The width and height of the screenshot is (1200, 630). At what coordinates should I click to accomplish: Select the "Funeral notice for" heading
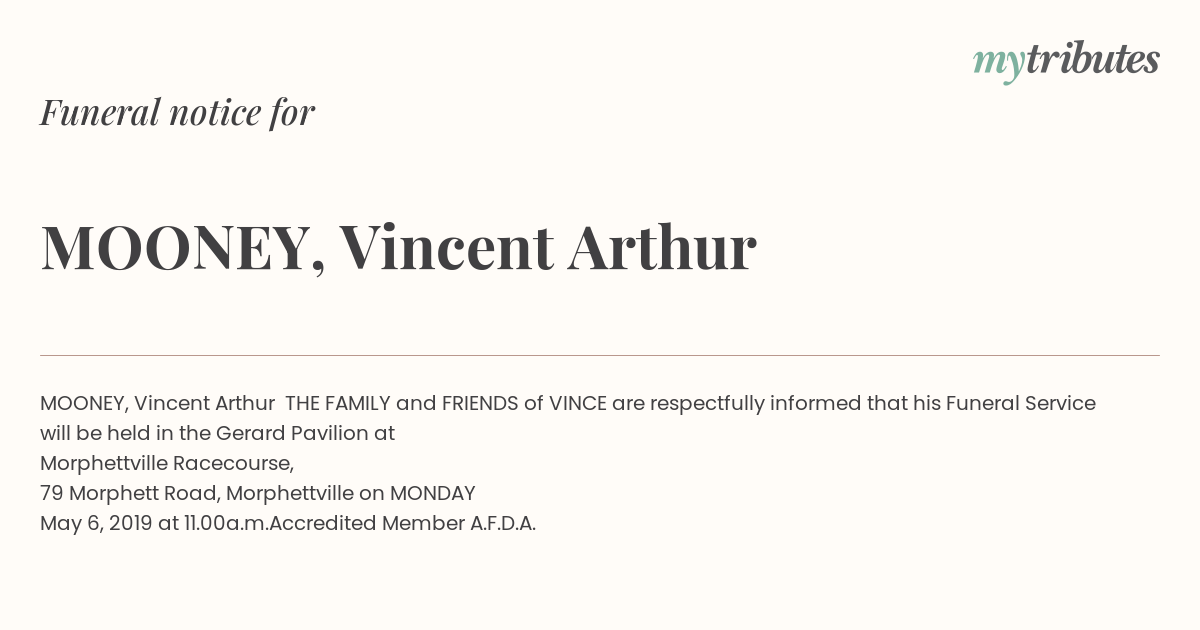[x=177, y=112]
